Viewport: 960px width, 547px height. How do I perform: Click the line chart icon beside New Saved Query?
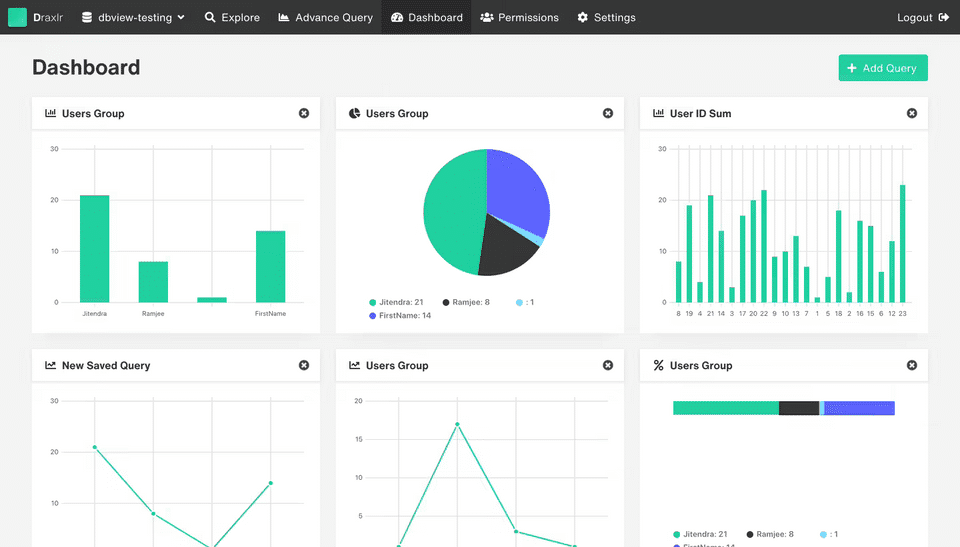tap(50, 365)
